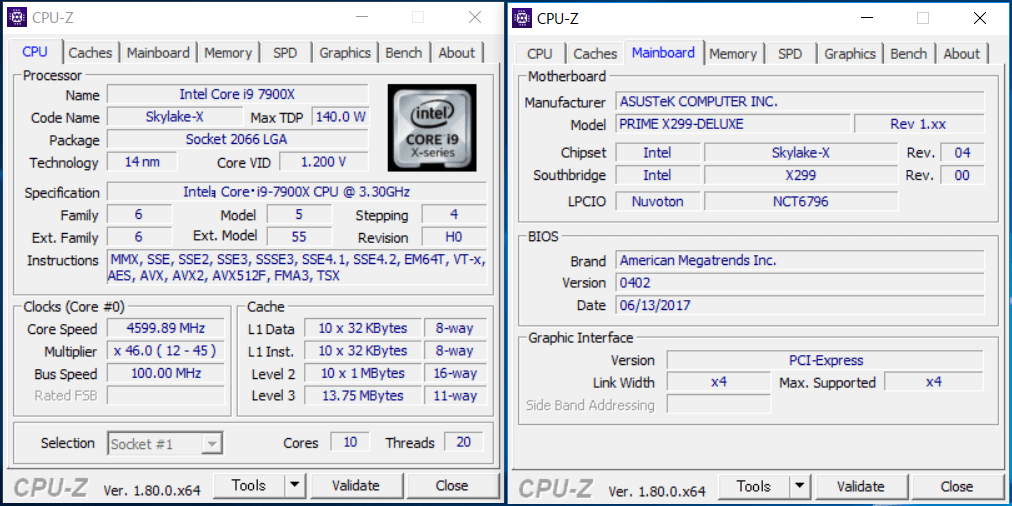Click the Intel Core i9 X-series logo
The height and width of the screenshot is (506, 1012).
pos(432,128)
